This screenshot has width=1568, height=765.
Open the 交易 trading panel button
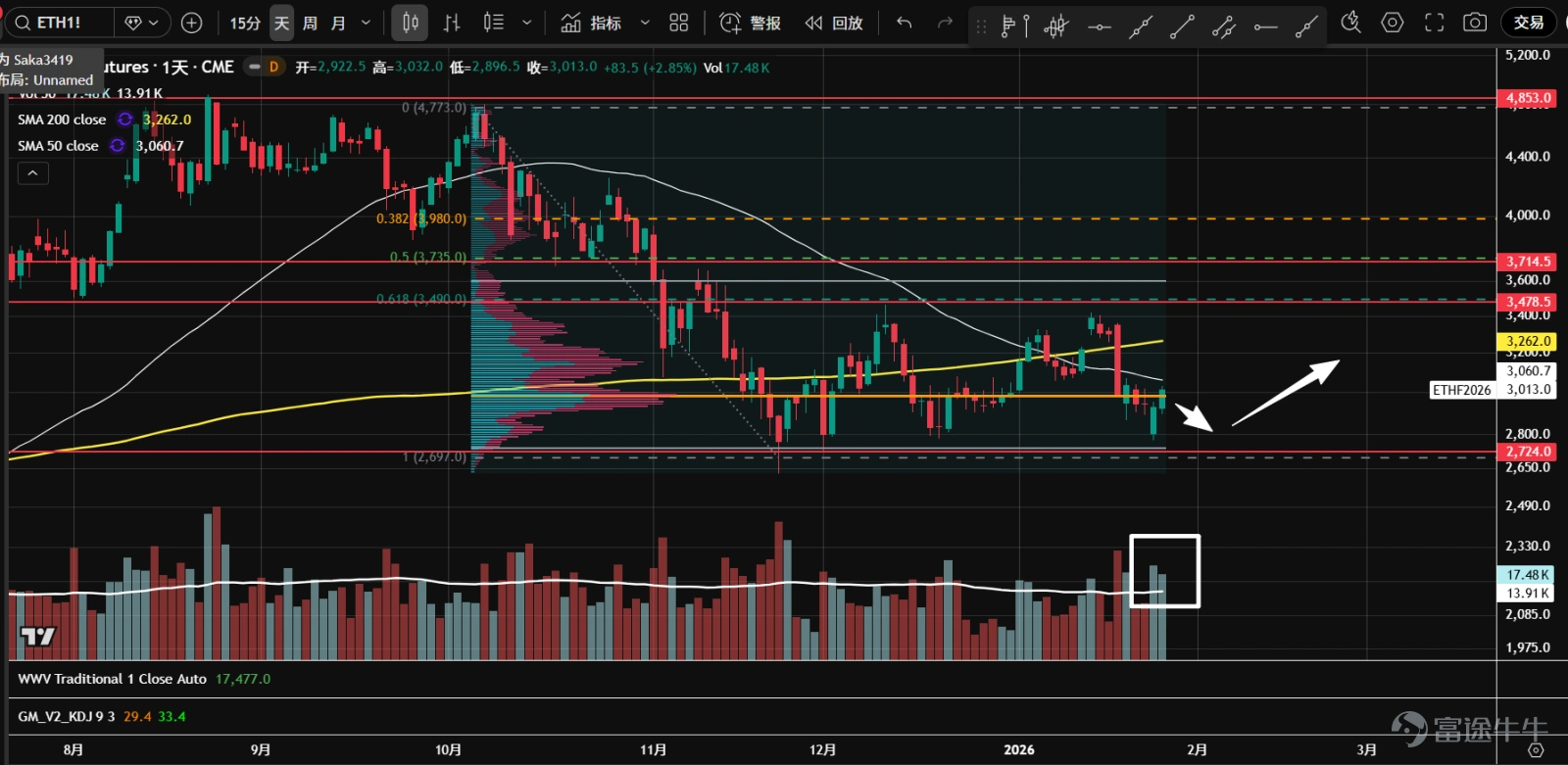pos(1529,23)
